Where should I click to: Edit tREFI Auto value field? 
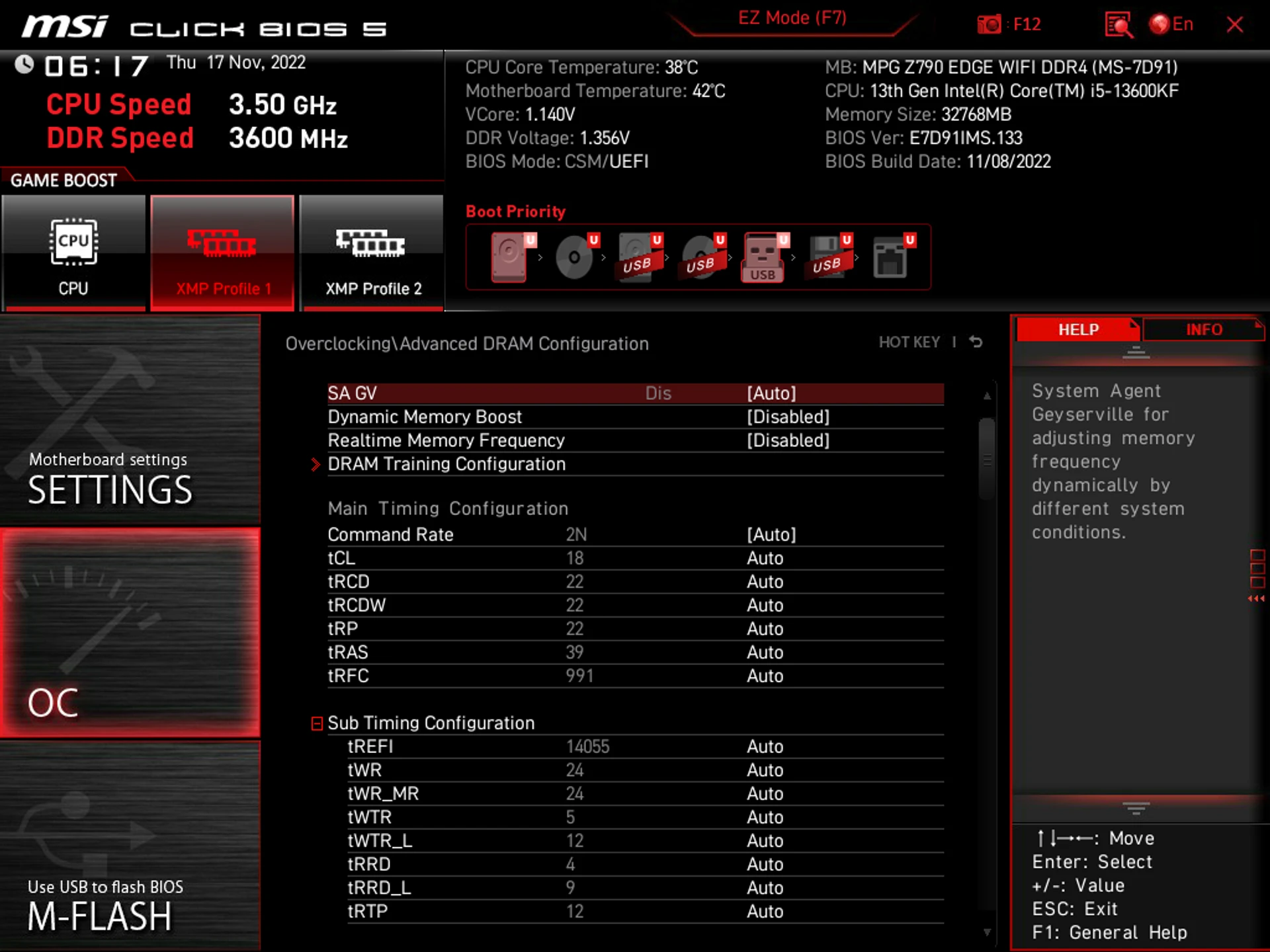point(765,747)
